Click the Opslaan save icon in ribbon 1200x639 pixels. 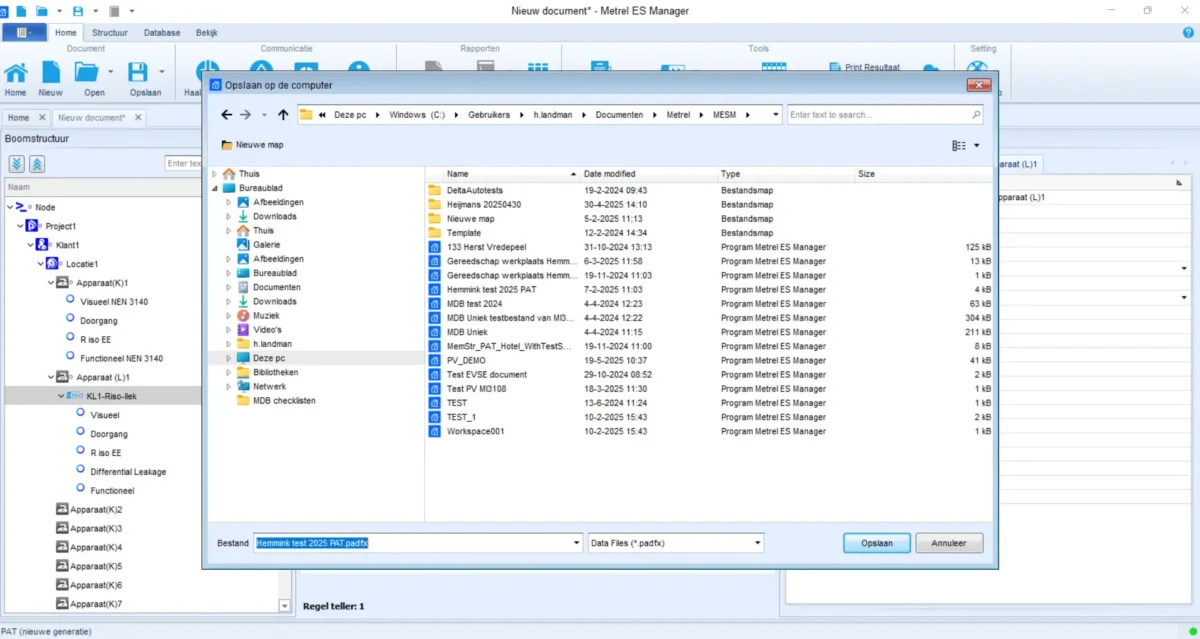click(x=138, y=73)
